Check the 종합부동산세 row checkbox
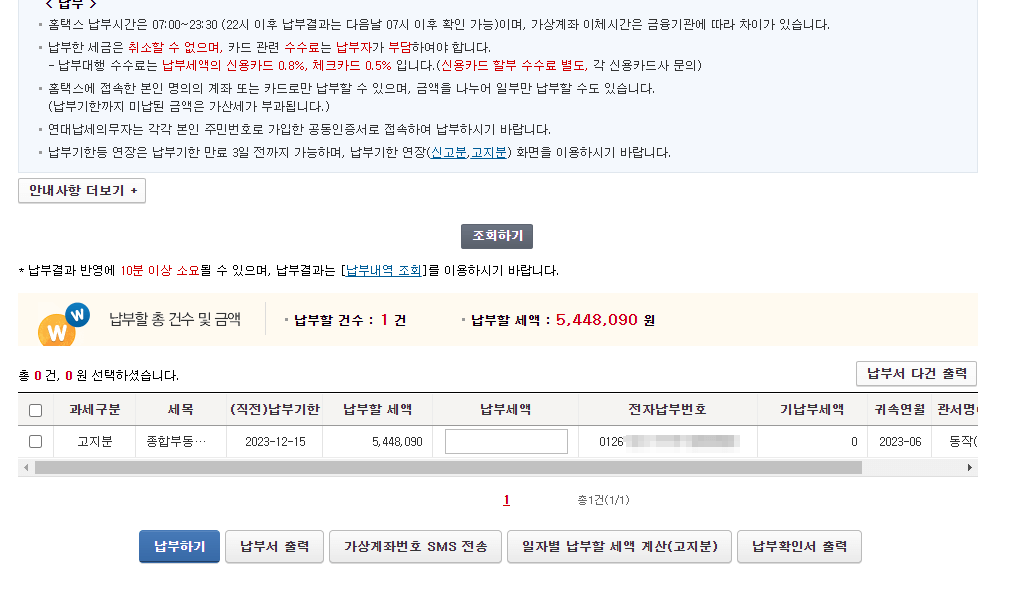The width and height of the screenshot is (1013, 605). point(37,441)
